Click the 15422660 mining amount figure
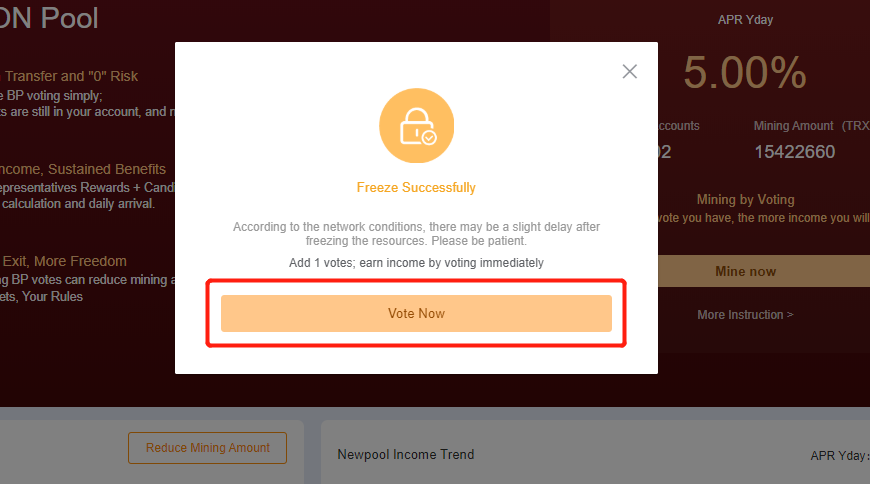This screenshot has width=870, height=484. [x=795, y=152]
